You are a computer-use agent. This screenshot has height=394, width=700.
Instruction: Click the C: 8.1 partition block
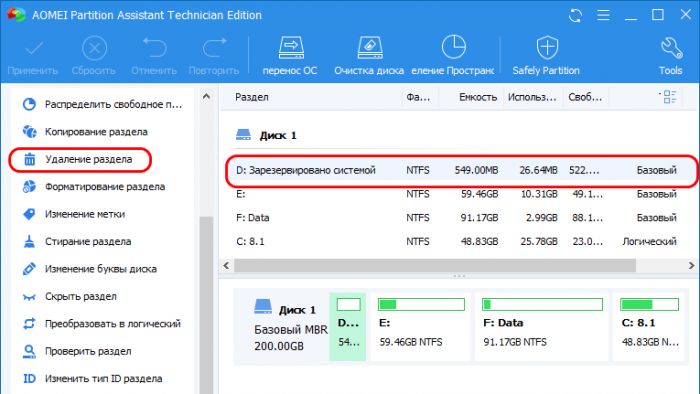649,327
